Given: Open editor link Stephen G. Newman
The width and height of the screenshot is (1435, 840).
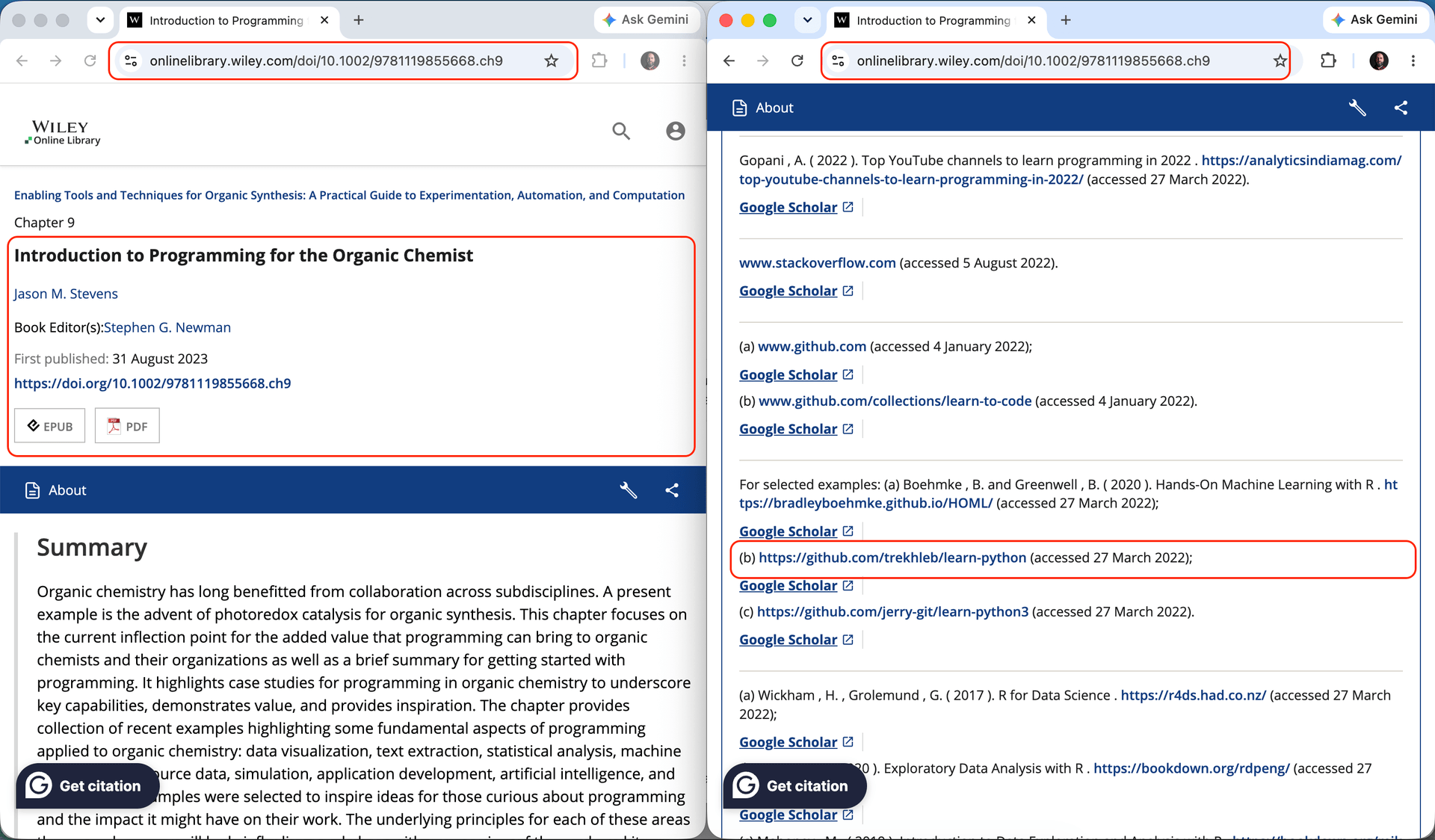Looking at the screenshot, I should [167, 327].
